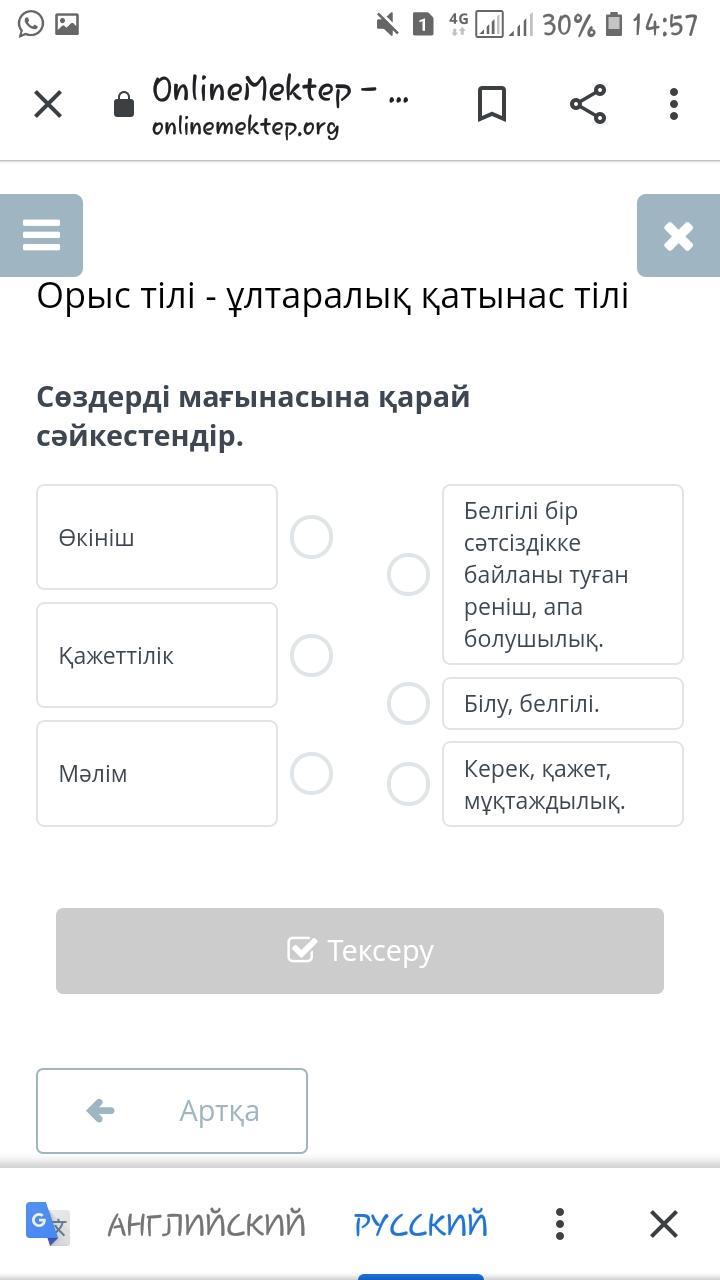Viewport: 720px width, 1280px height.
Task: Select the radio button next to Өкініш
Action: tap(311, 537)
